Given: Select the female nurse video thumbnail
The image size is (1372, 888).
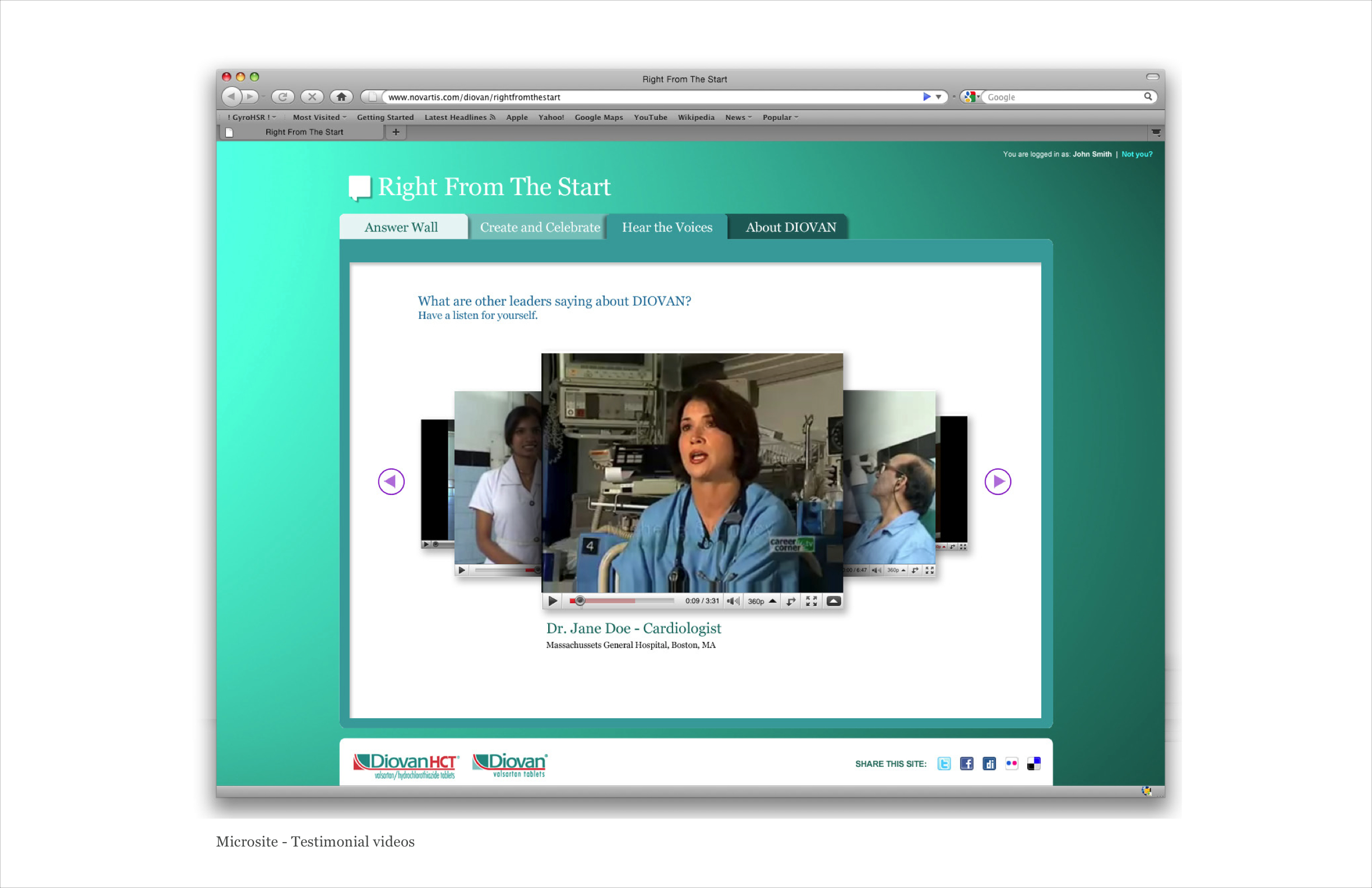Looking at the screenshot, I should click(498, 478).
